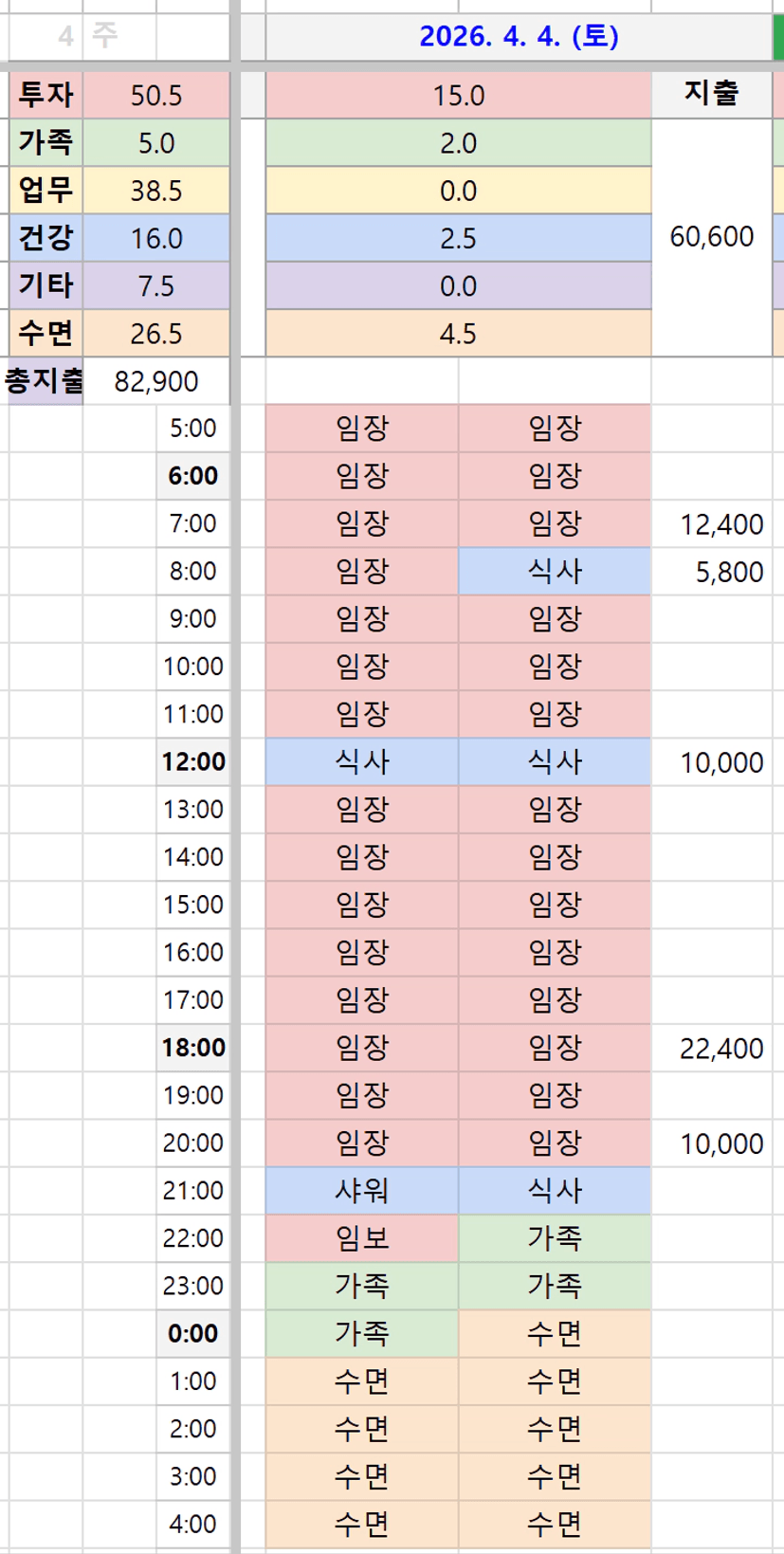This screenshot has height=1554, width=784.
Task: Click the 기타 category label cell
Action: point(46,285)
